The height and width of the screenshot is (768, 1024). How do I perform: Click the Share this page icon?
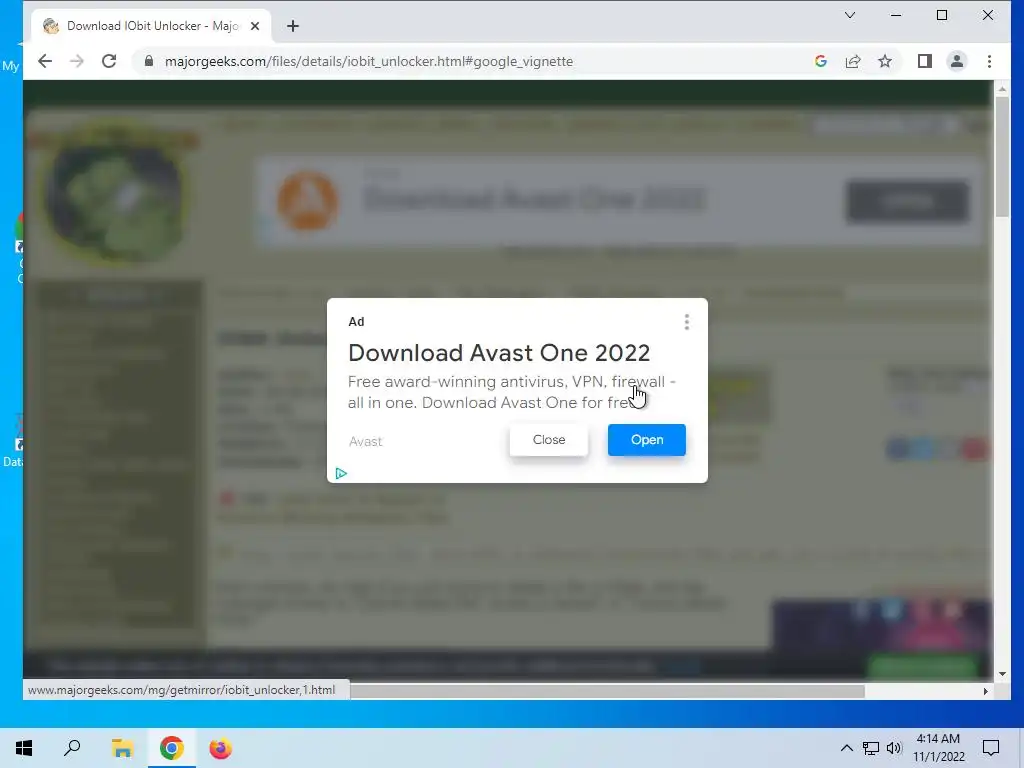(853, 61)
